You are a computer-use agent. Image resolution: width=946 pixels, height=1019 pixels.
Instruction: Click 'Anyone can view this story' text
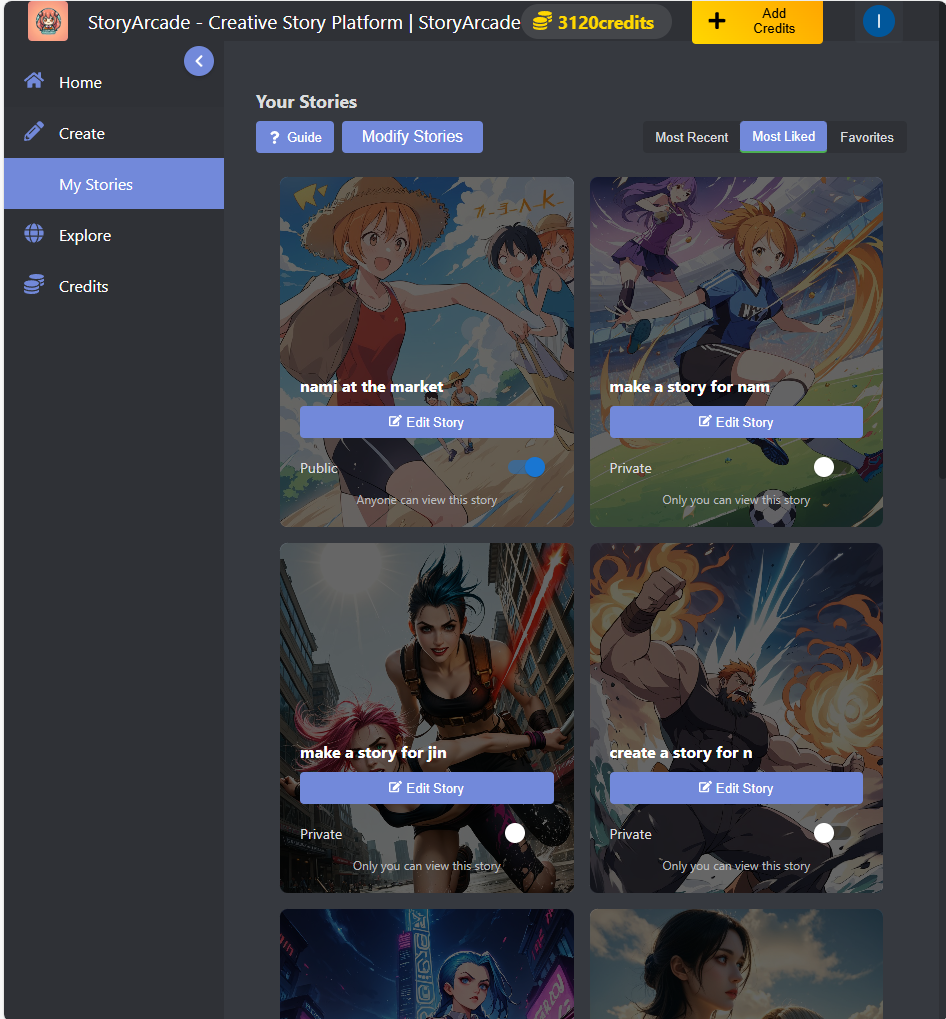[427, 500]
